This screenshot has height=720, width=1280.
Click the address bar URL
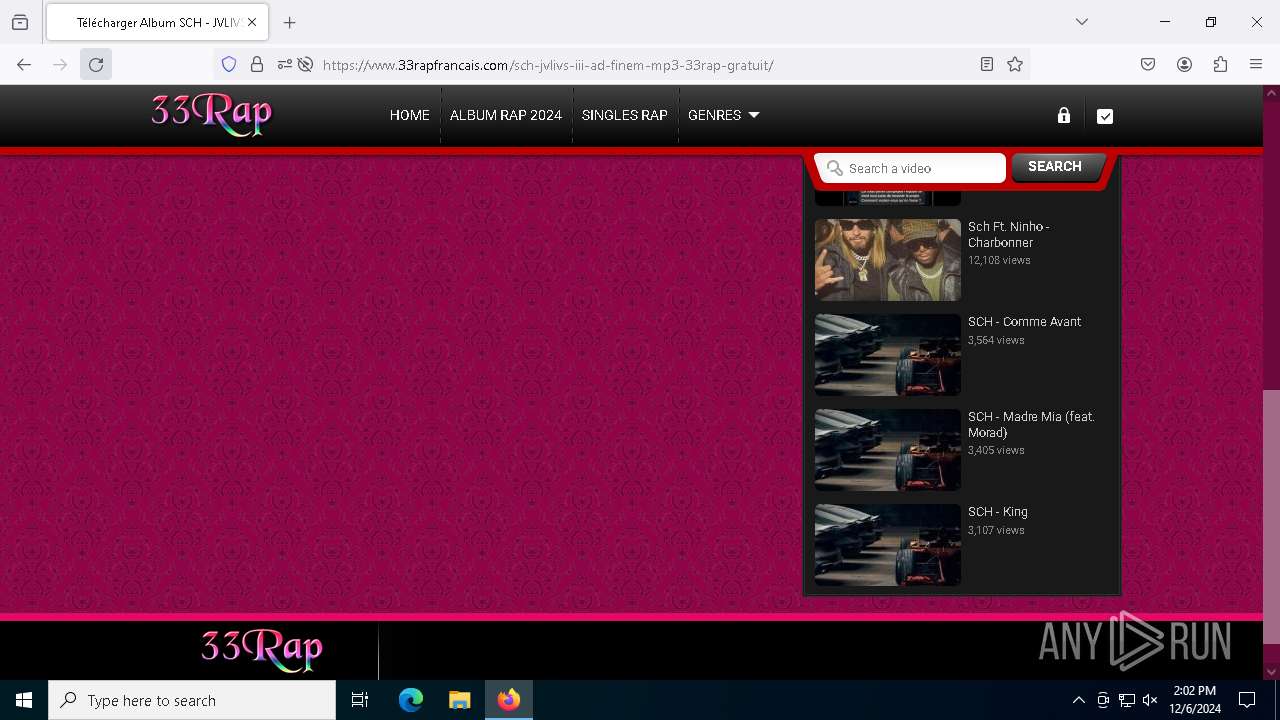tap(548, 65)
